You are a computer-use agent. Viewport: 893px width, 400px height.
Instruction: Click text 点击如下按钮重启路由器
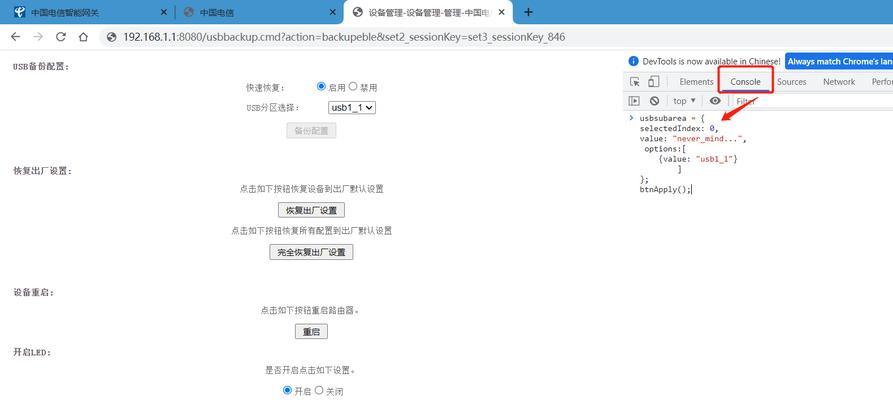click(x=311, y=311)
